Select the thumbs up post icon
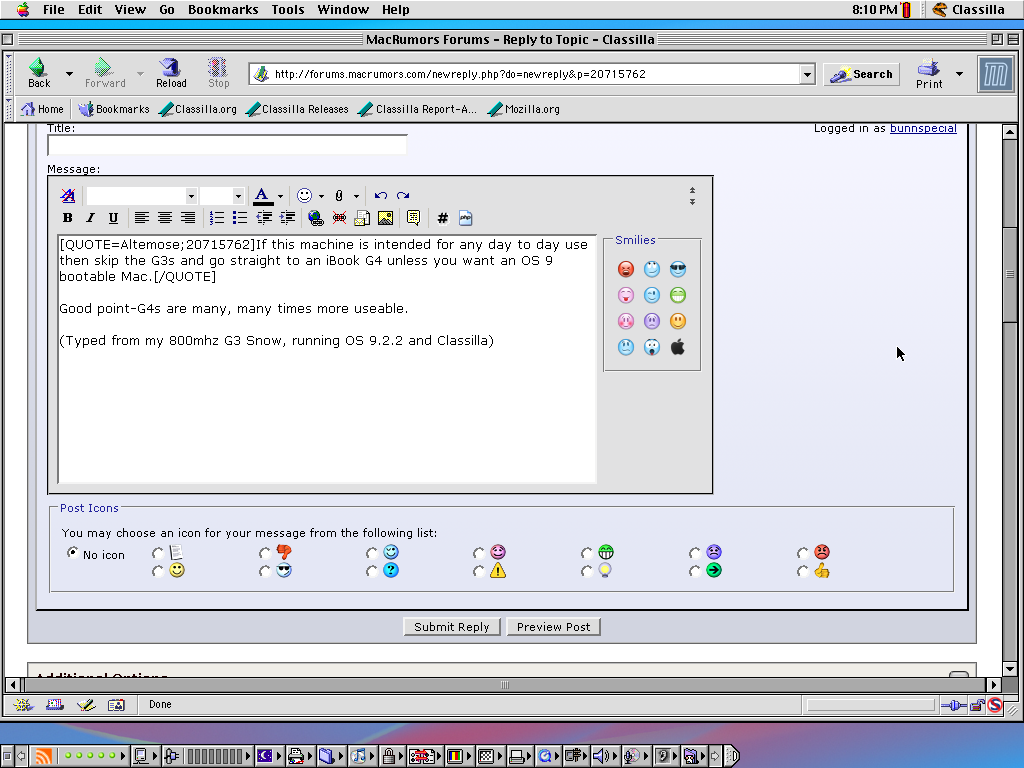The height and width of the screenshot is (768, 1024). coord(803,571)
